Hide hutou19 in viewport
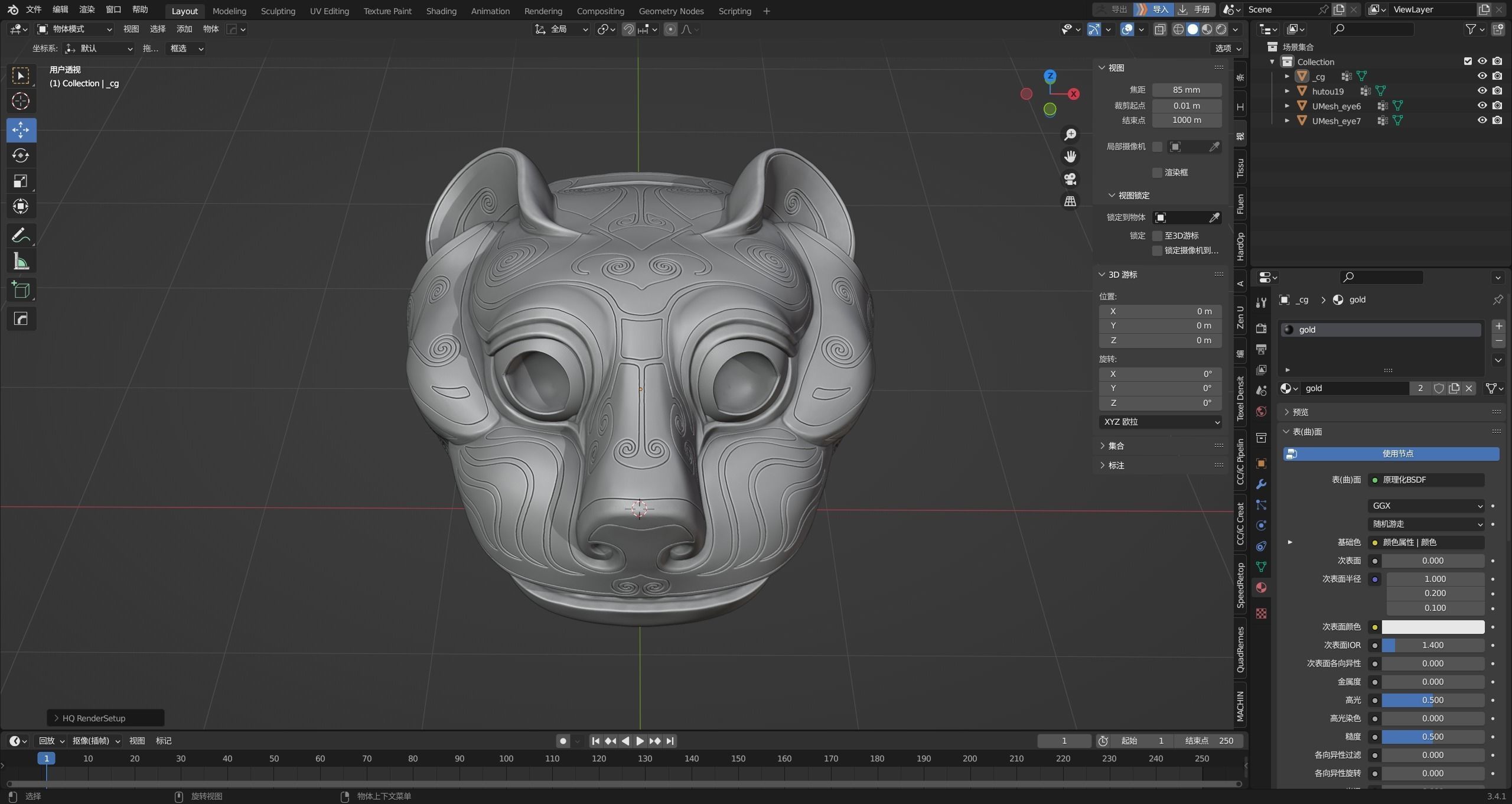Screen dimensions: 1512x804 click(1482, 91)
